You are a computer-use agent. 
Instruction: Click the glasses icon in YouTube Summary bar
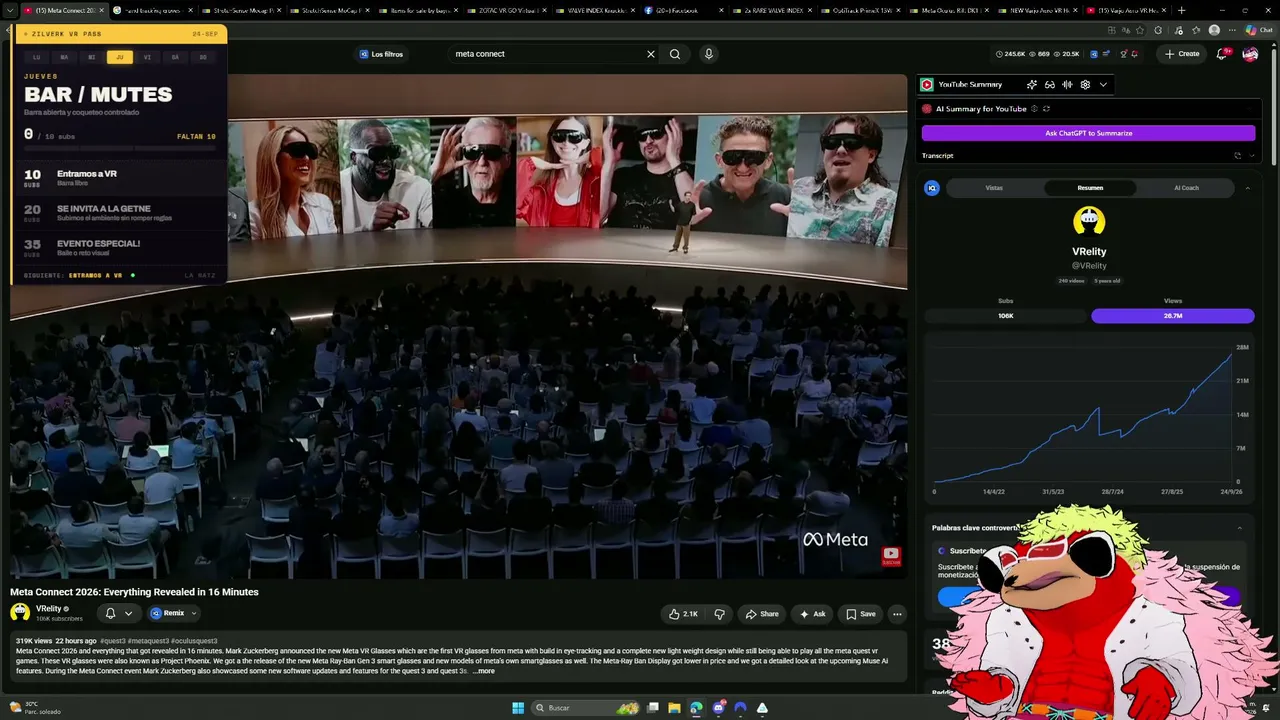pyautogui.click(x=1050, y=85)
